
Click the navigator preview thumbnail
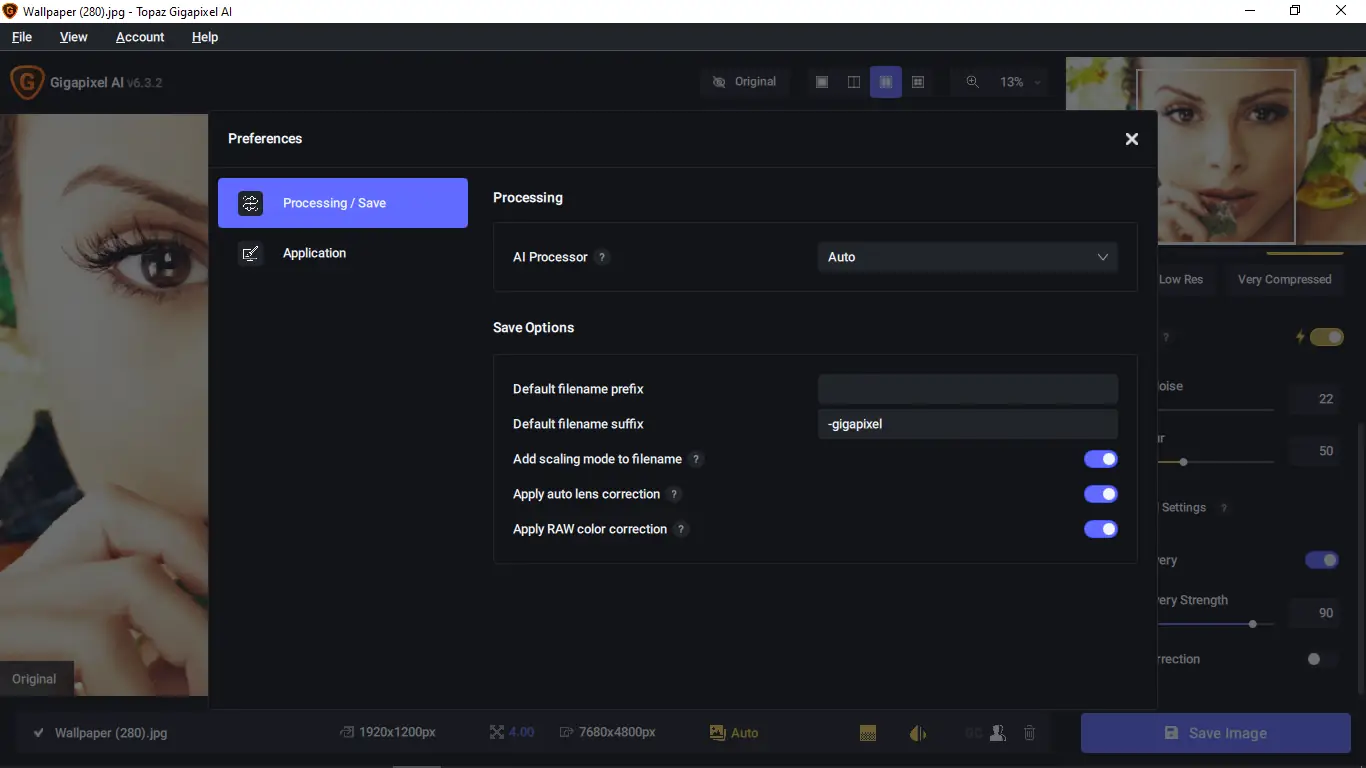pyautogui.click(x=1216, y=150)
